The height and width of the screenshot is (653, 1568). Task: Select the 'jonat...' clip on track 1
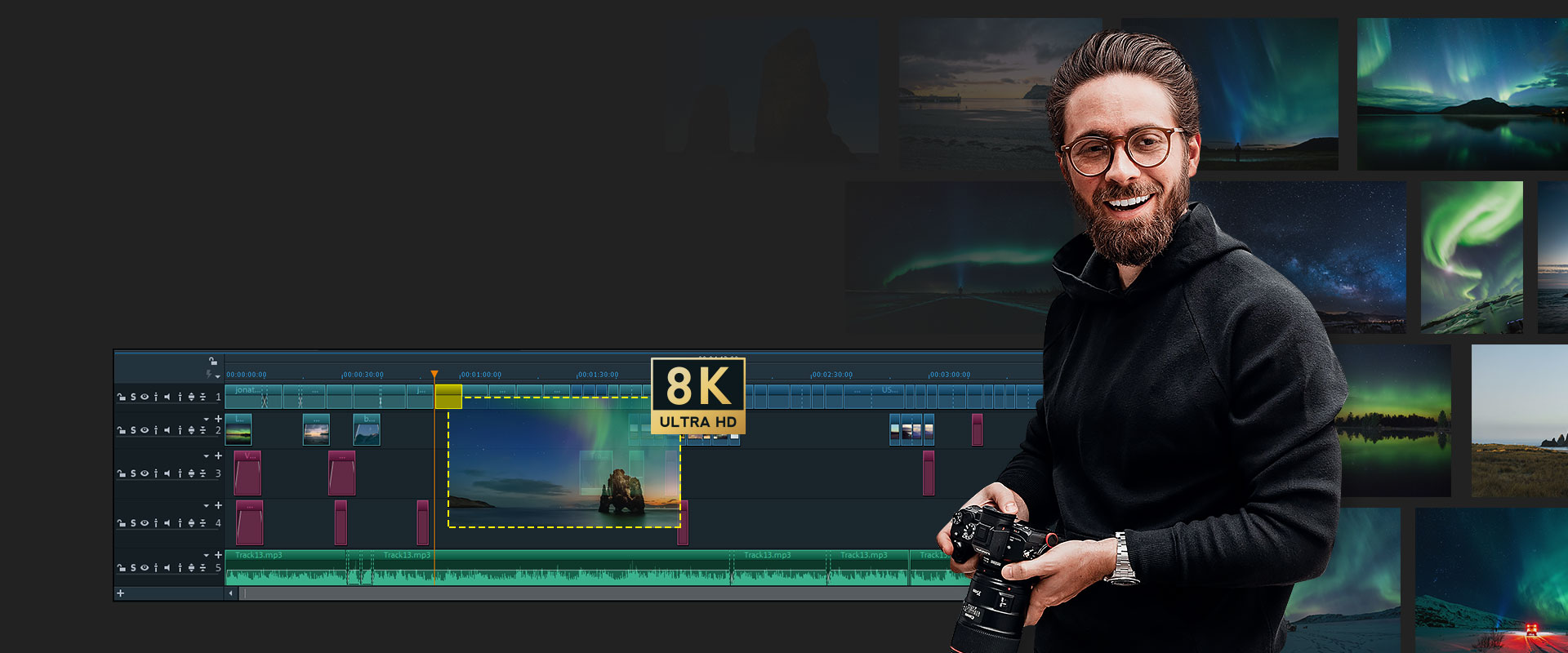tap(253, 397)
